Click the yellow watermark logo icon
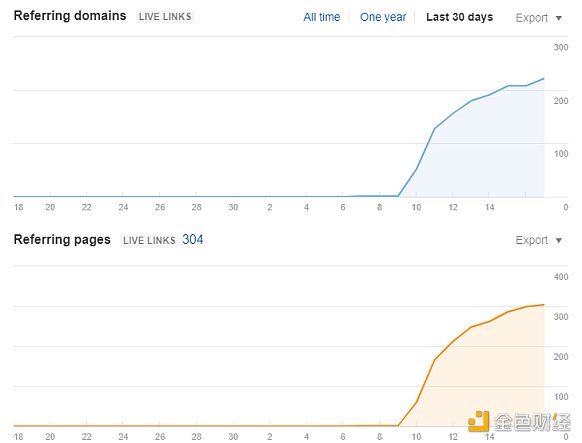 478,421
